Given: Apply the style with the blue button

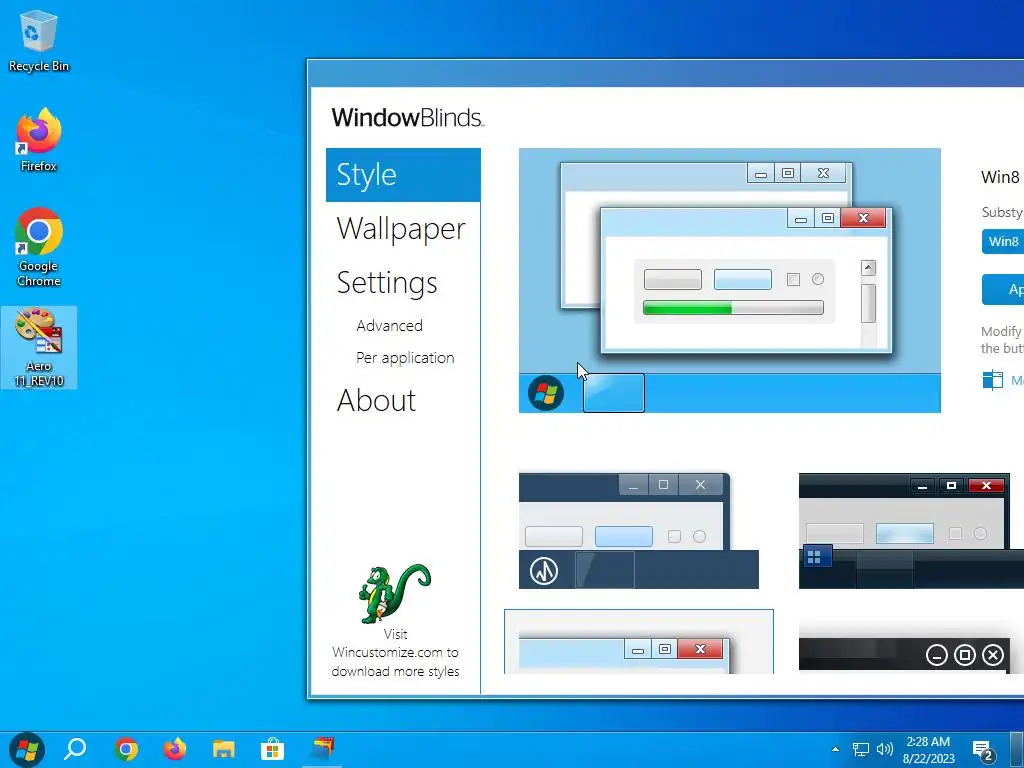Looking at the screenshot, I should [1003, 289].
